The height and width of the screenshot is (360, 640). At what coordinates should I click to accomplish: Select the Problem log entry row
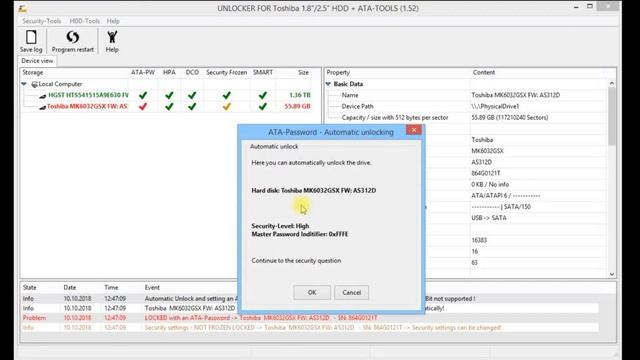pyautogui.click(x=310, y=318)
